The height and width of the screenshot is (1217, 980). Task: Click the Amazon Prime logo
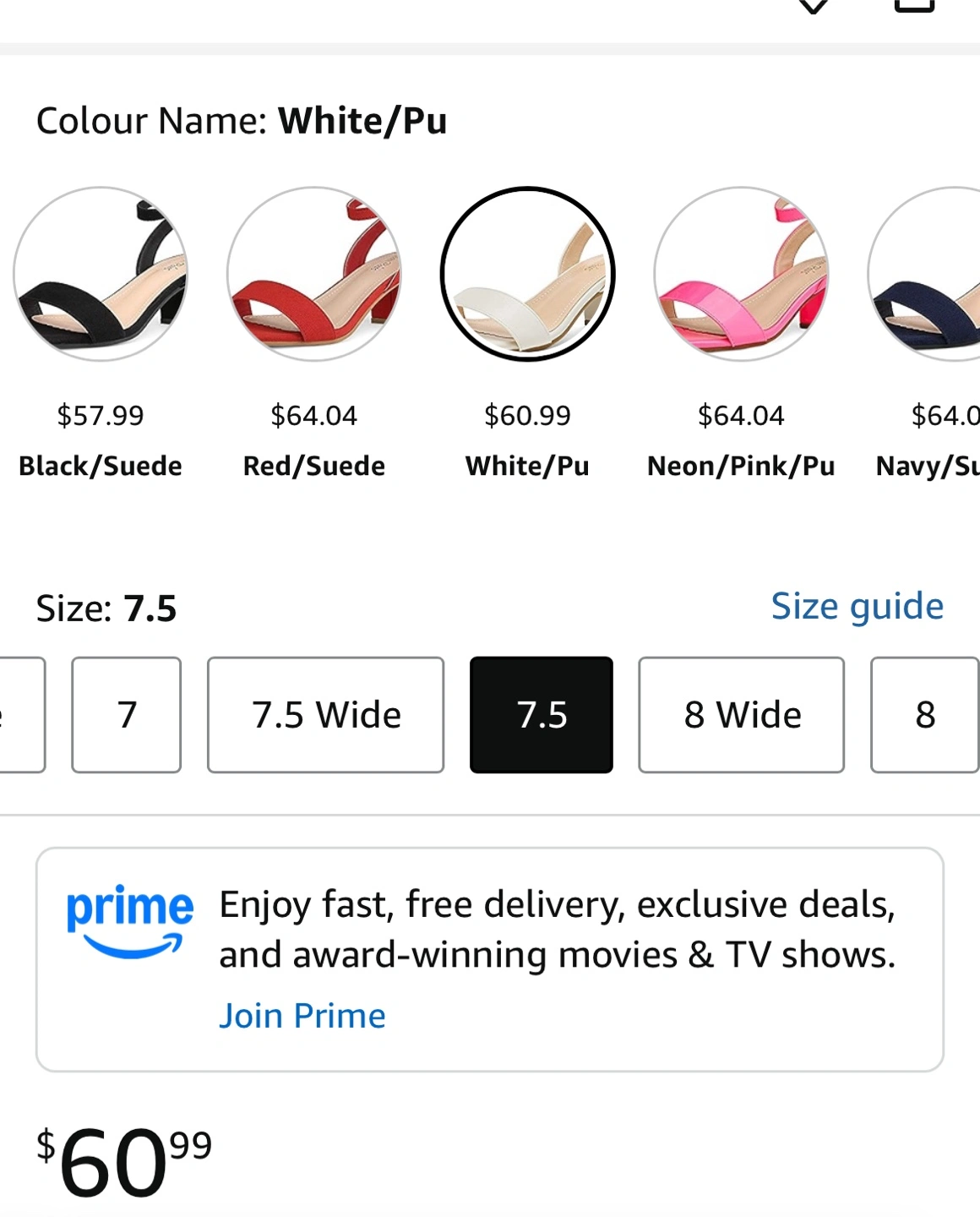(x=129, y=921)
